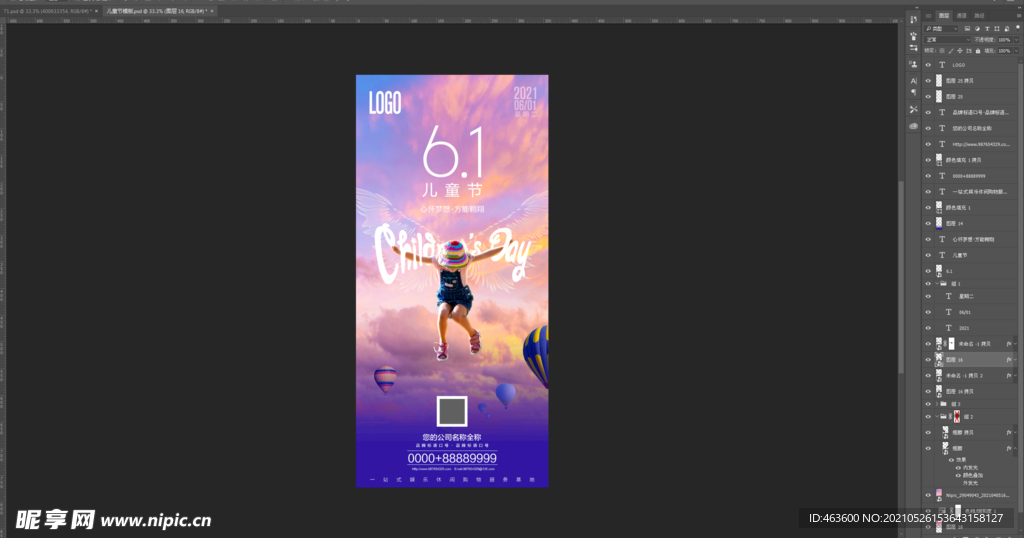The image size is (1024, 538).
Task: Open the opacity dropdown arrow
Action: [1016, 40]
